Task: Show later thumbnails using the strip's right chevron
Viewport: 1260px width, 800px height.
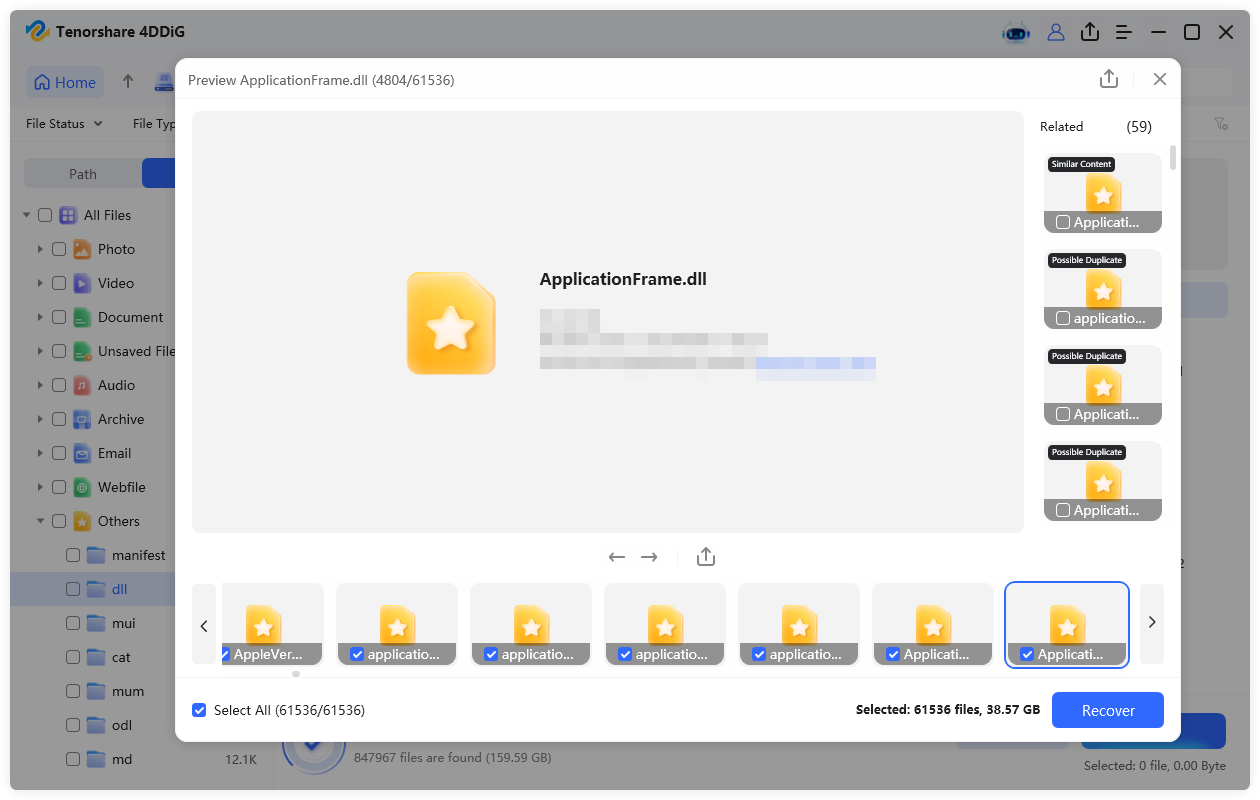Action: [1152, 623]
